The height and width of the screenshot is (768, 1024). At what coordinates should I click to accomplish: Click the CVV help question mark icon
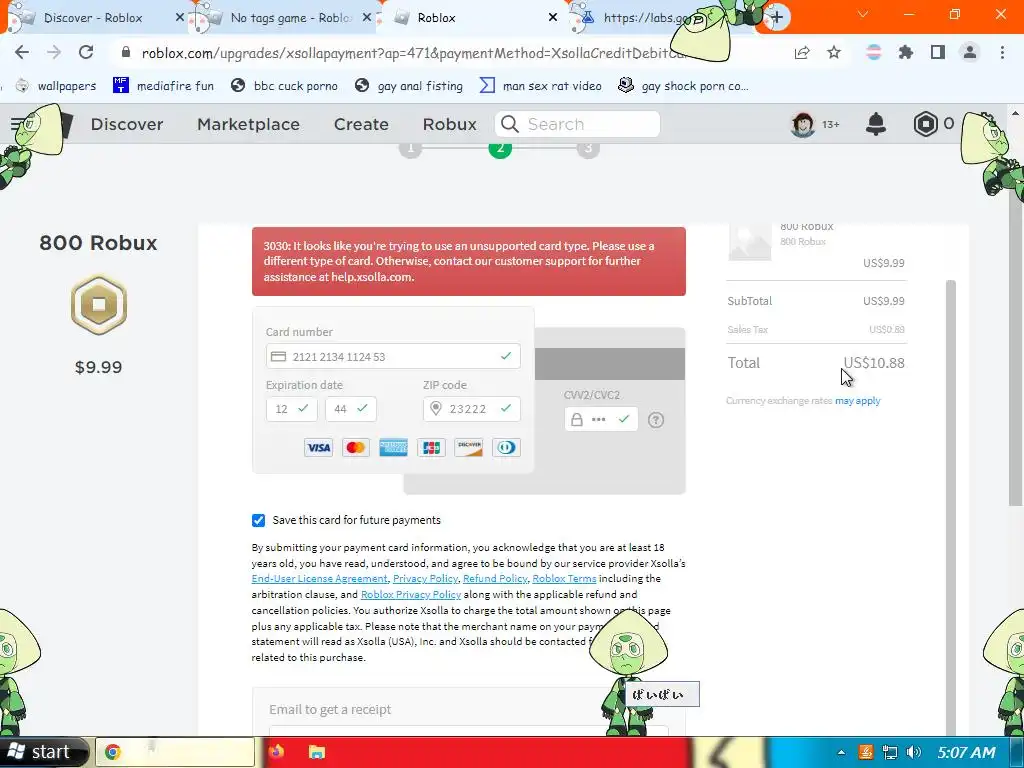pos(656,420)
